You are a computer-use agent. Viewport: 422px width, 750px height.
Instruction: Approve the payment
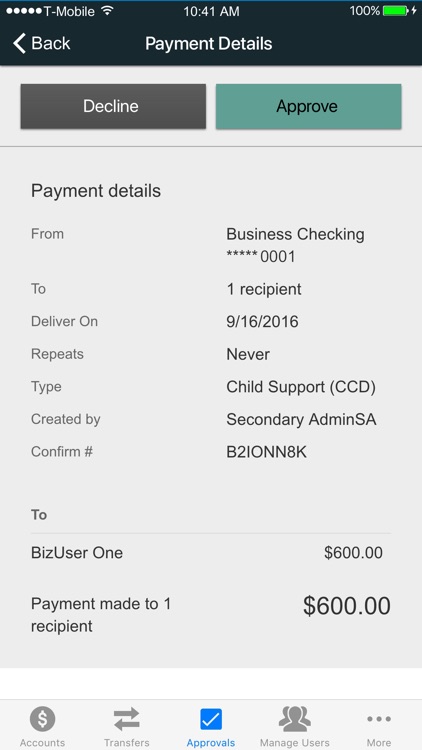point(309,106)
